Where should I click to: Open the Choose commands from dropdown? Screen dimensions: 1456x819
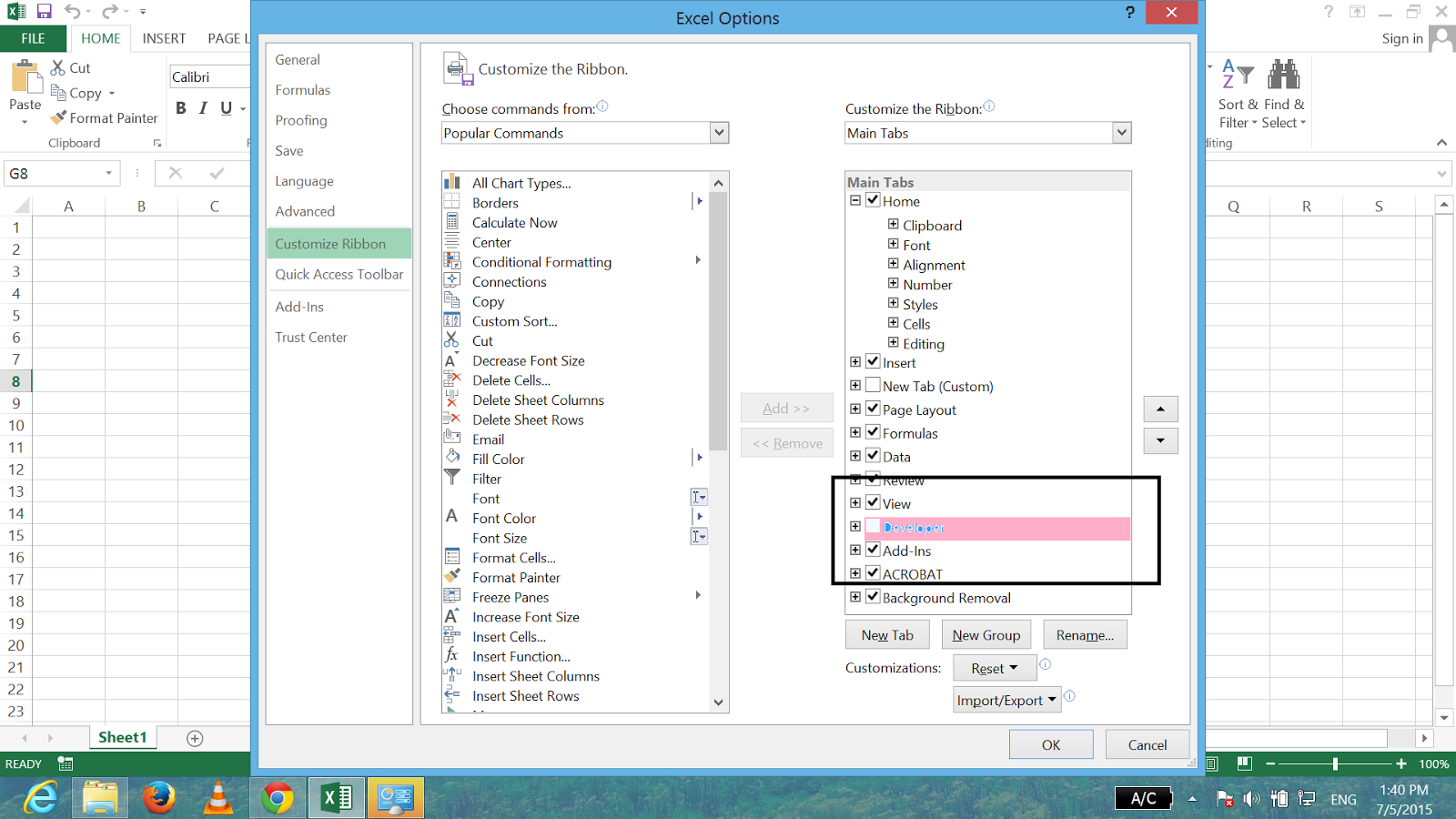point(719,133)
